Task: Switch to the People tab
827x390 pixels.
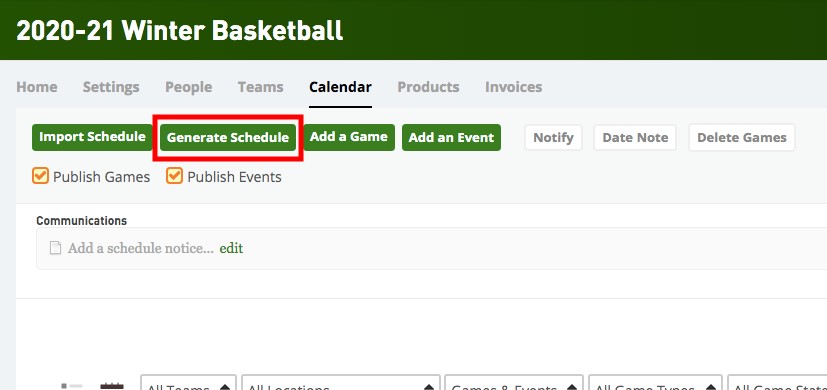Action: [x=189, y=87]
